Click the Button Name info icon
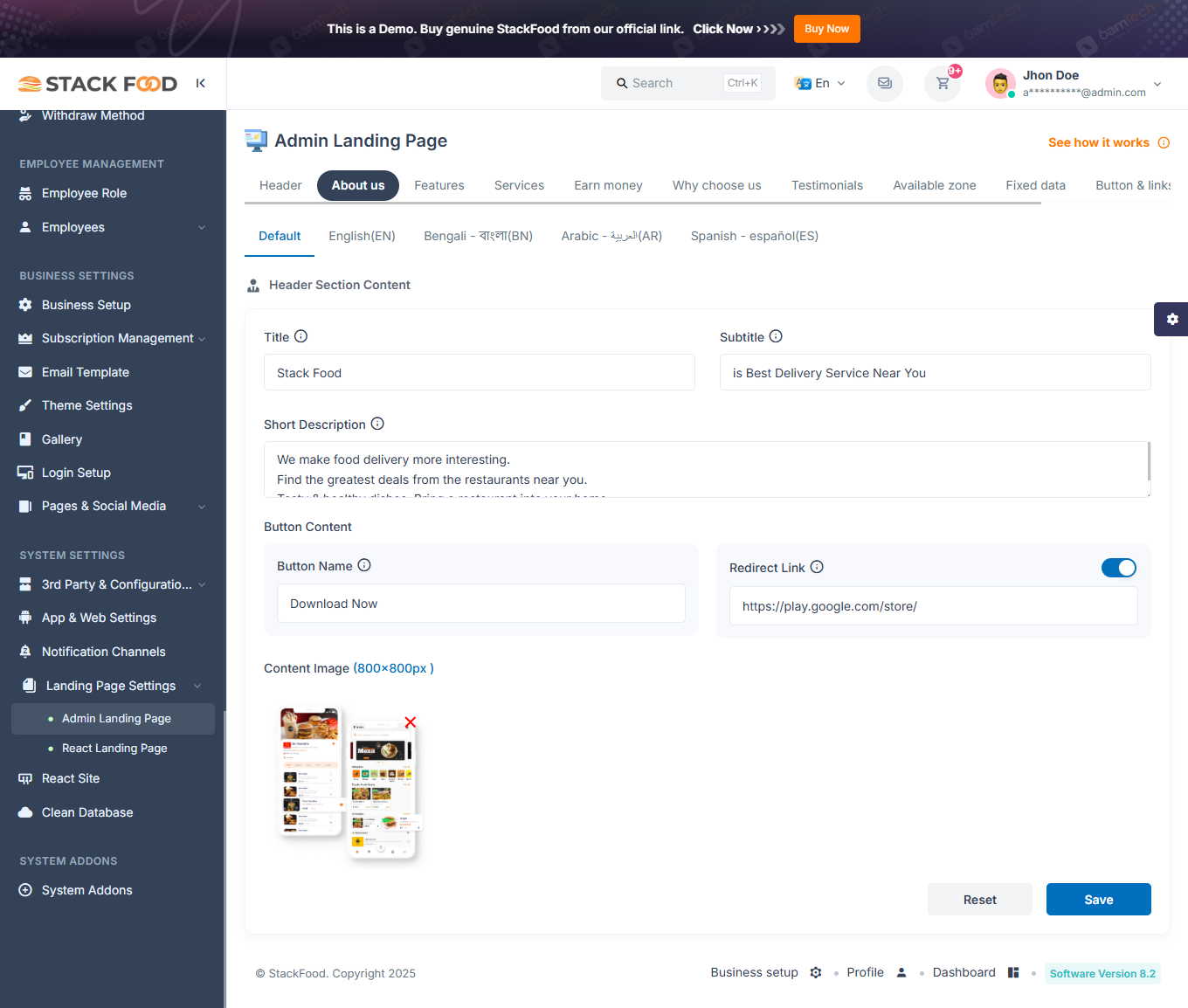 click(364, 565)
